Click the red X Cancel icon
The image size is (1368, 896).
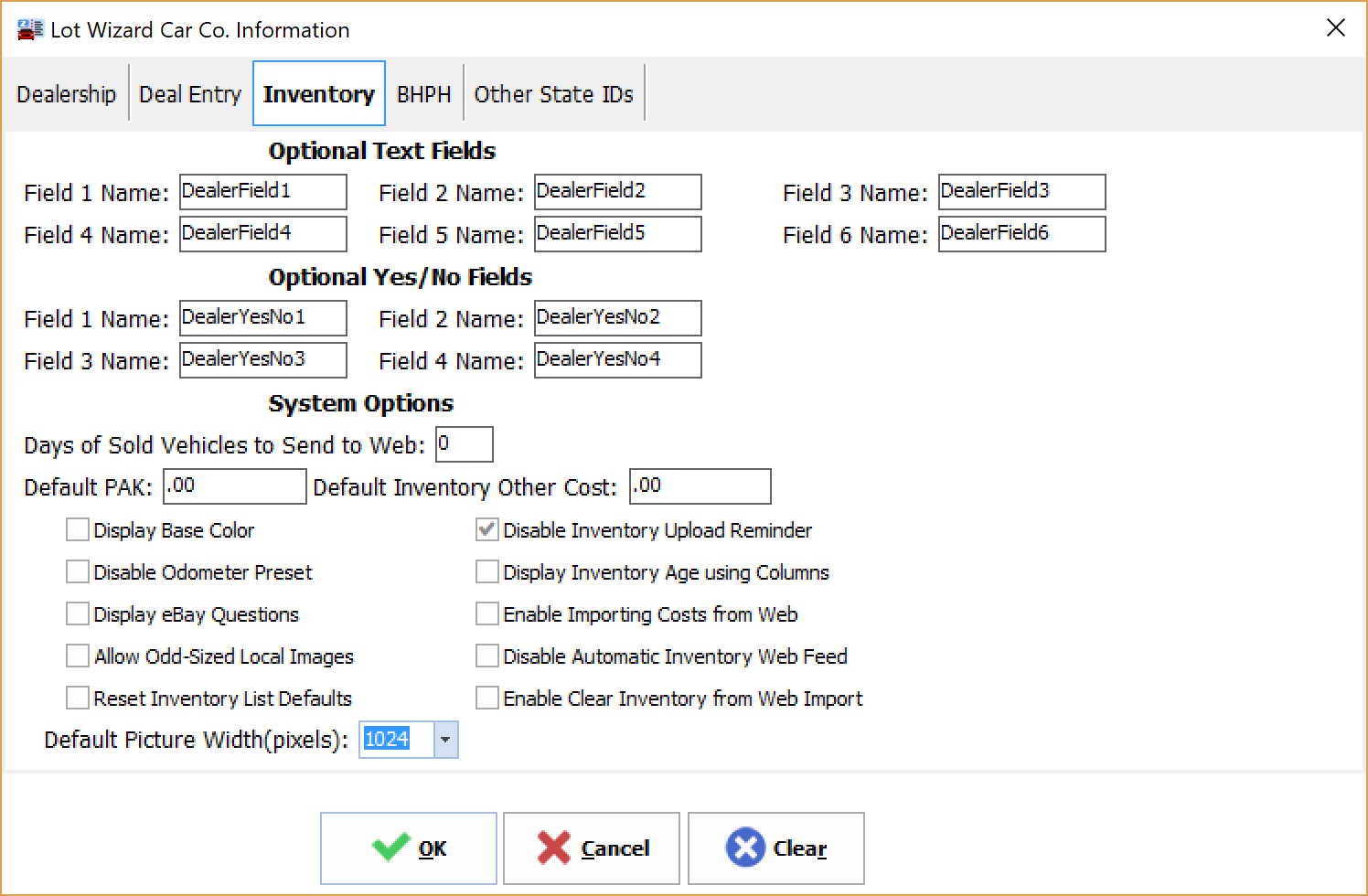pos(557,848)
